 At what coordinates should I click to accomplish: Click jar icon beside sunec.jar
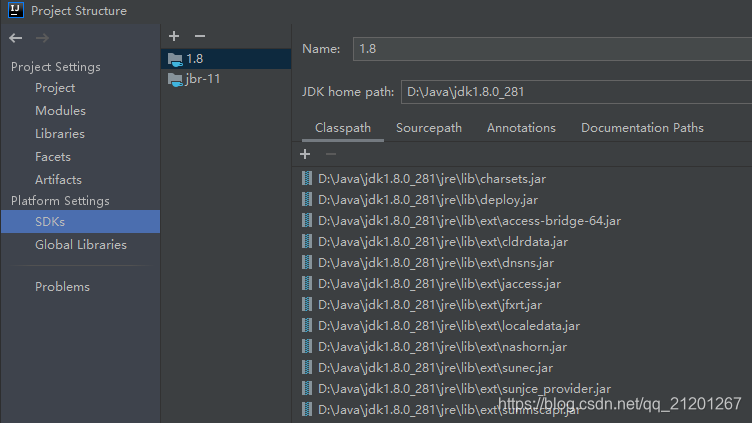[307, 368]
